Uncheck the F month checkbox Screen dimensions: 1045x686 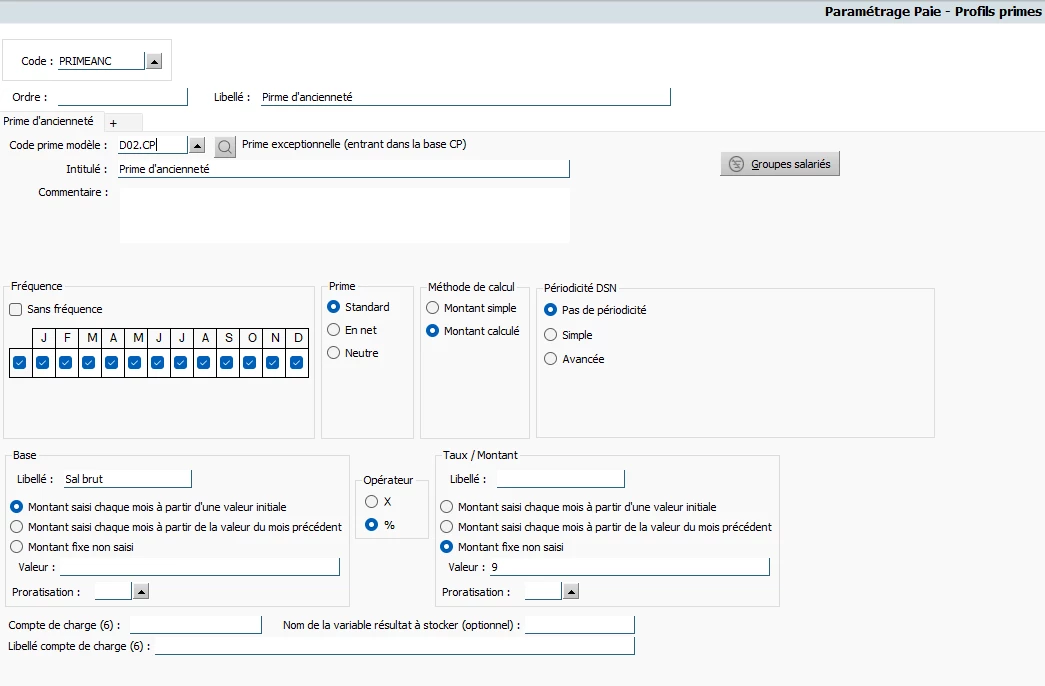click(65, 363)
